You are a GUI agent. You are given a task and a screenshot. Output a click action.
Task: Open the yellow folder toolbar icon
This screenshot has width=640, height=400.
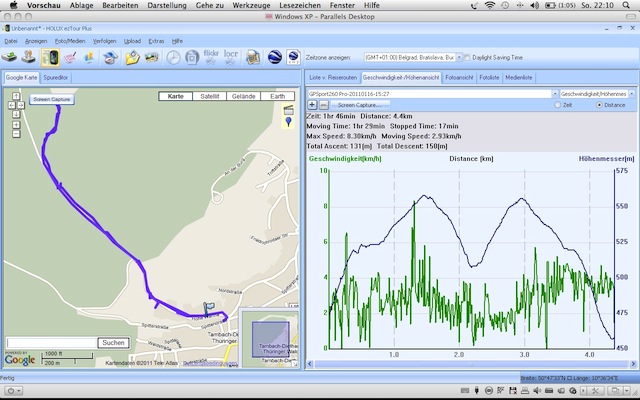132,57
